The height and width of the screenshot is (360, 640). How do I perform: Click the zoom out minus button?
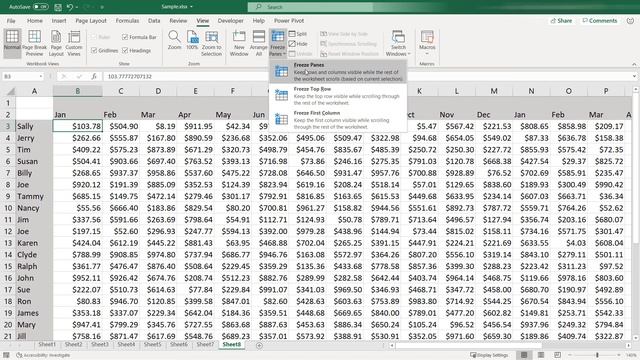[570, 355]
